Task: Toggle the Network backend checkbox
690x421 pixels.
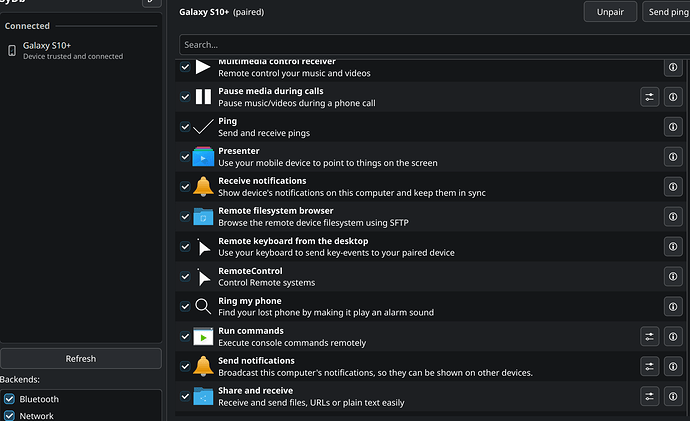Action: pos(9,416)
